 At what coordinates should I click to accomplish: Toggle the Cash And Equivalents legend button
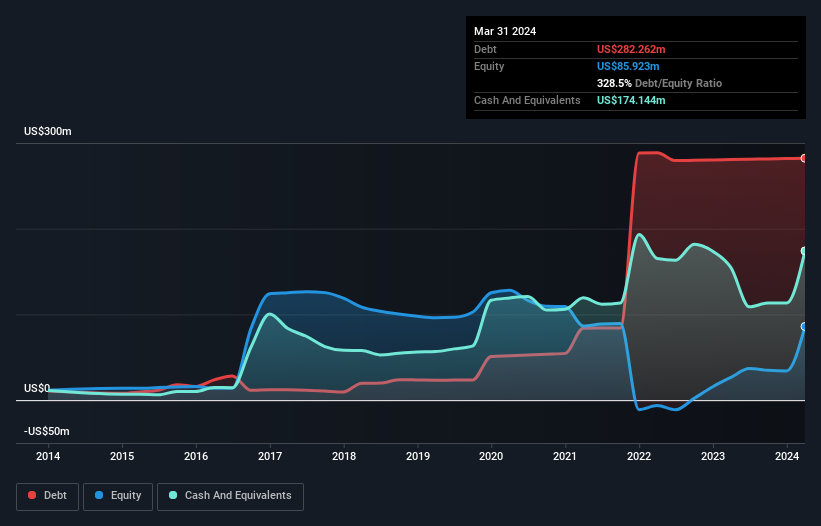coord(230,496)
